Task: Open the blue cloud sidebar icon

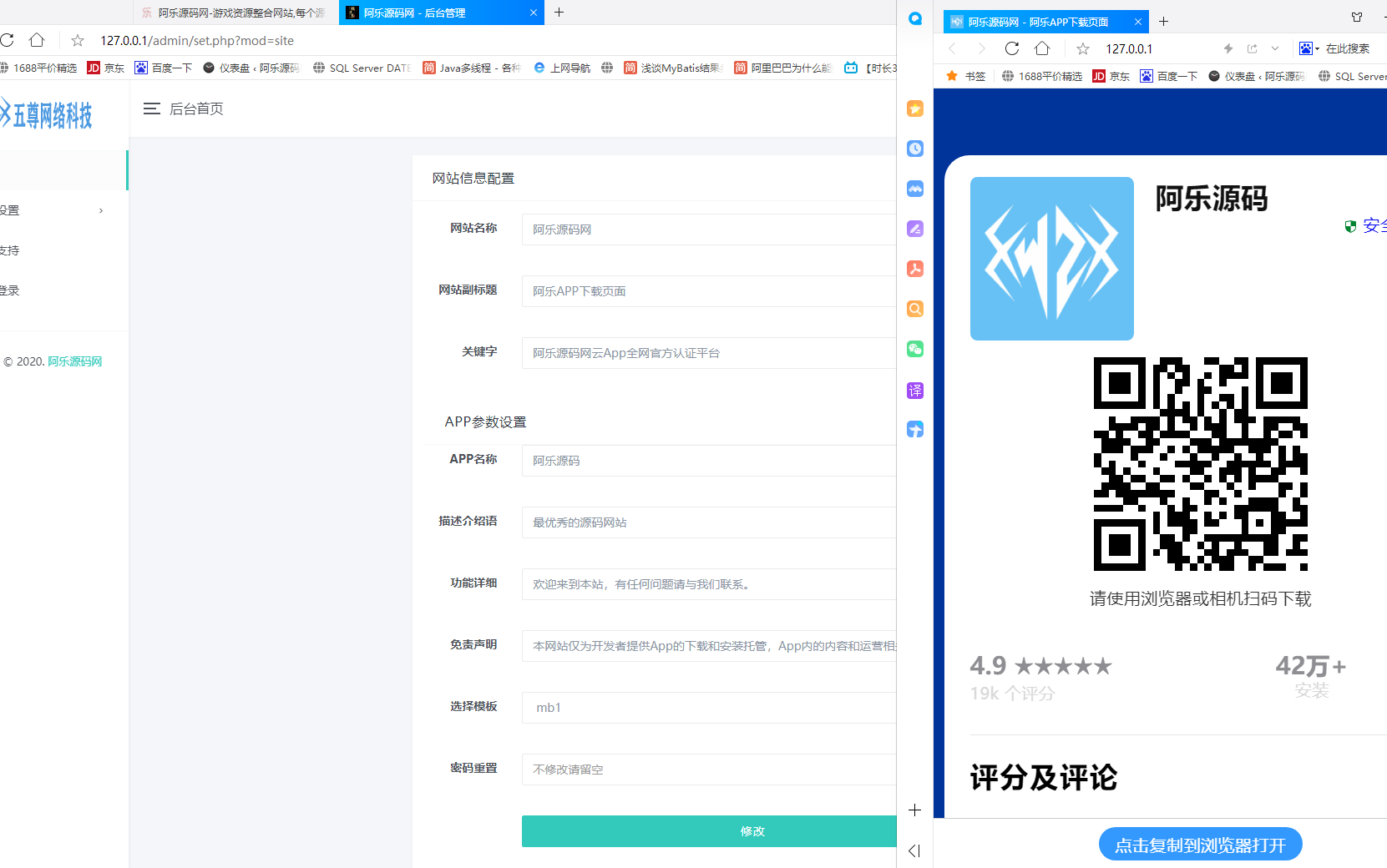Action: (915, 189)
